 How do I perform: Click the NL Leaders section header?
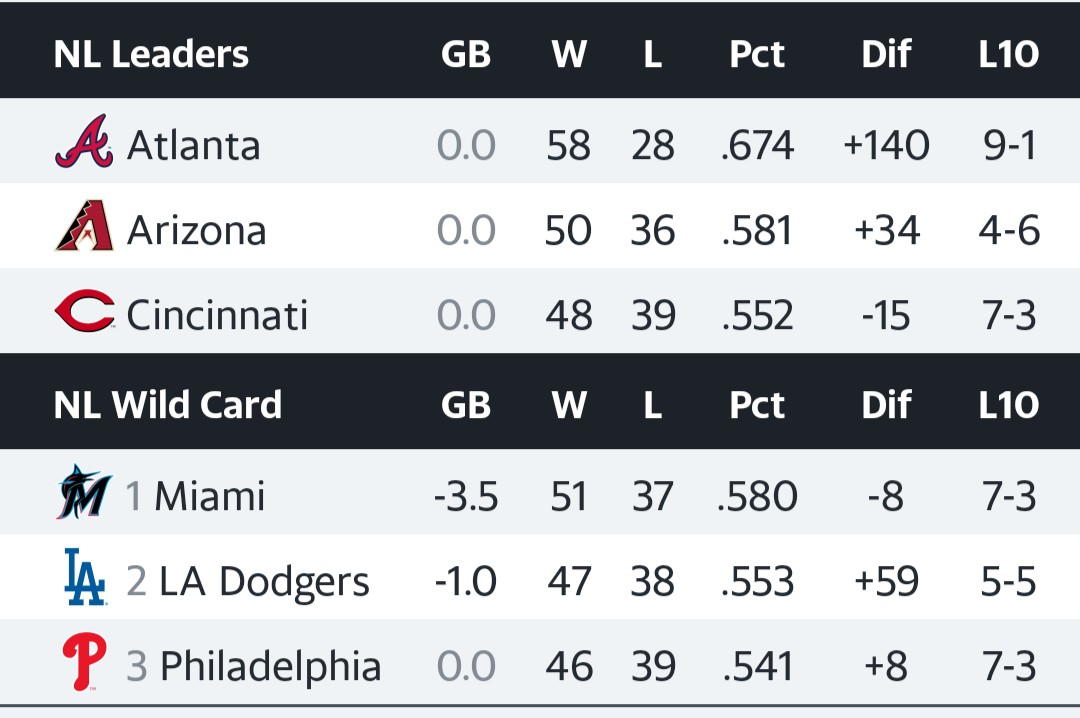click(151, 54)
